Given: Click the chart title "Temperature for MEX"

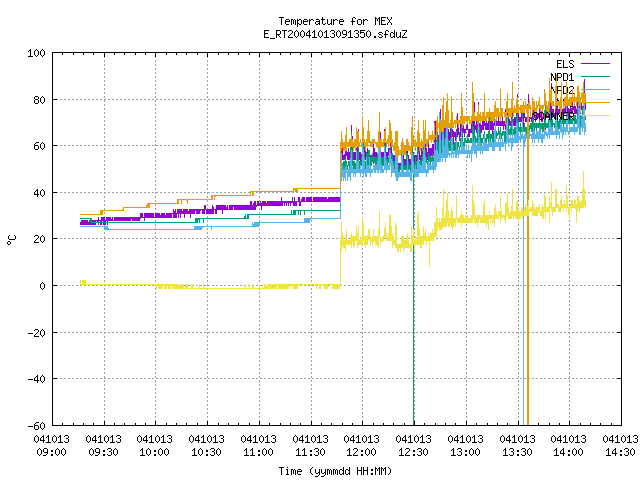Looking at the screenshot, I should (335, 21).
